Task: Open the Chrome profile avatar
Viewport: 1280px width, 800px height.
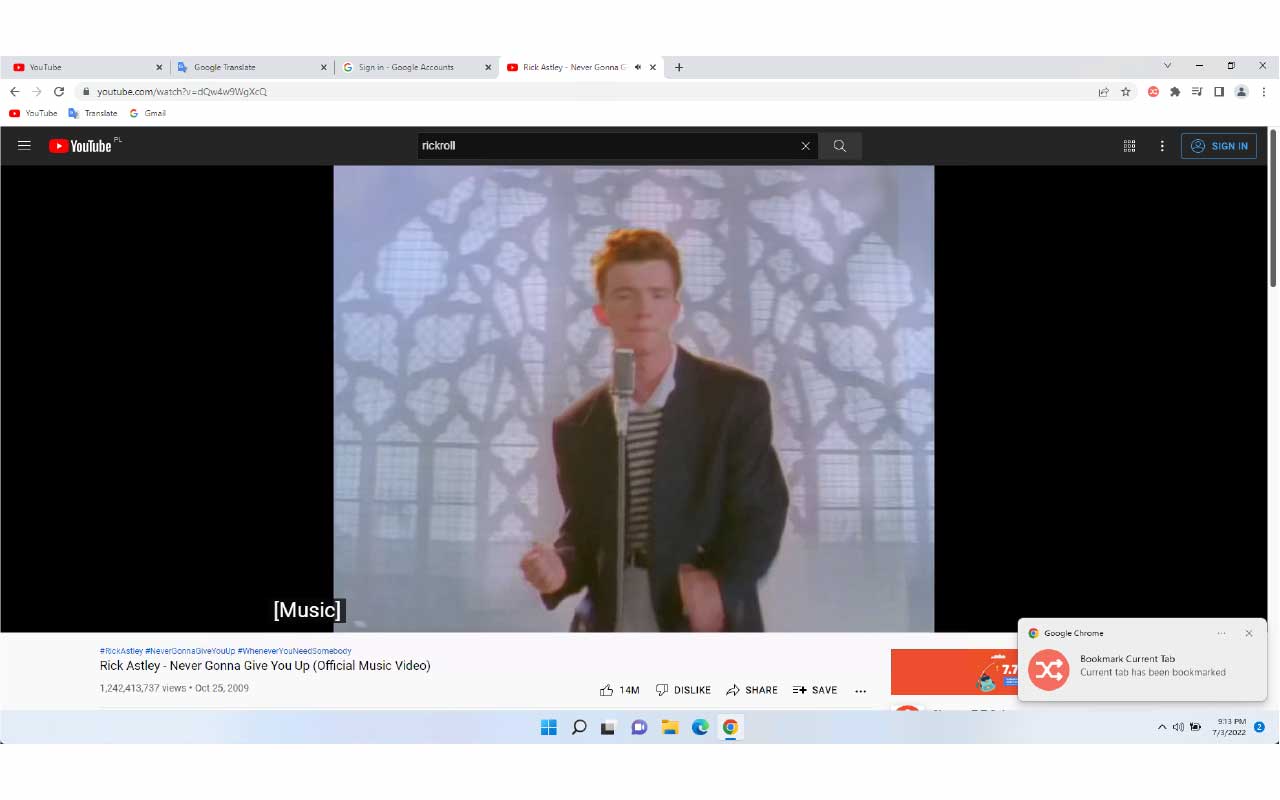Action: tap(1241, 91)
